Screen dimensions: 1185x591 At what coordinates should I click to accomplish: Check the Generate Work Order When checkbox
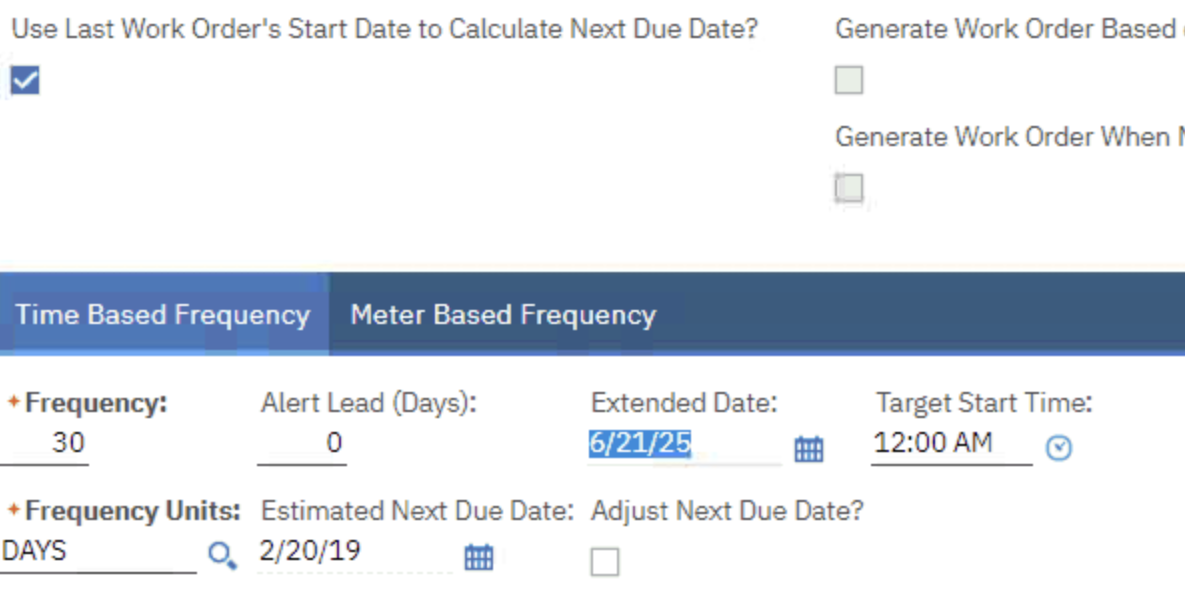[x=849, y=187]
